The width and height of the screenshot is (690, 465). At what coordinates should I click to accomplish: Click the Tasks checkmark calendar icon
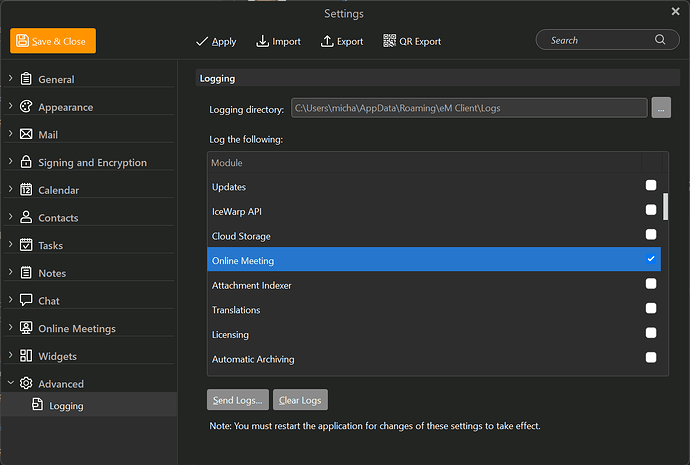[x=26, y=245]
